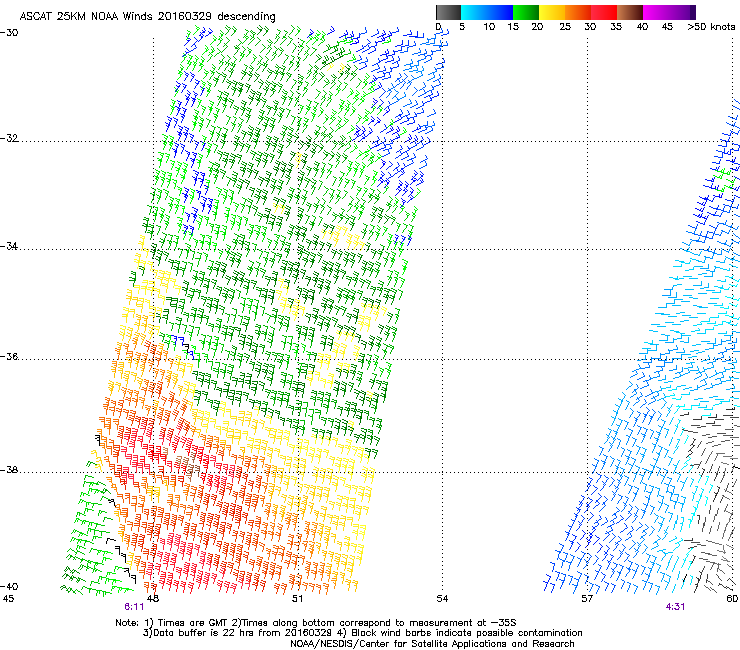The height and width of the screenshot is (650, 740).
Task: Click the '51' longitude label
Action: coord(297,599)
